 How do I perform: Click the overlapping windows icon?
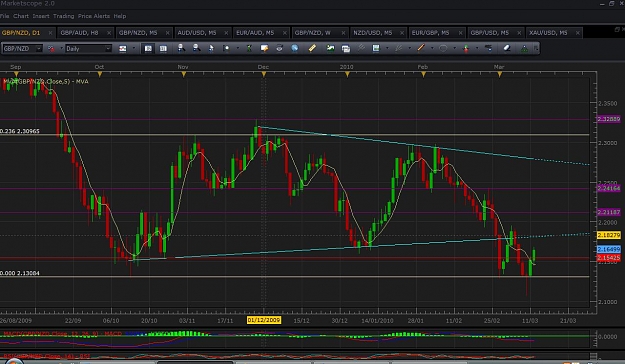click(346, 49)
